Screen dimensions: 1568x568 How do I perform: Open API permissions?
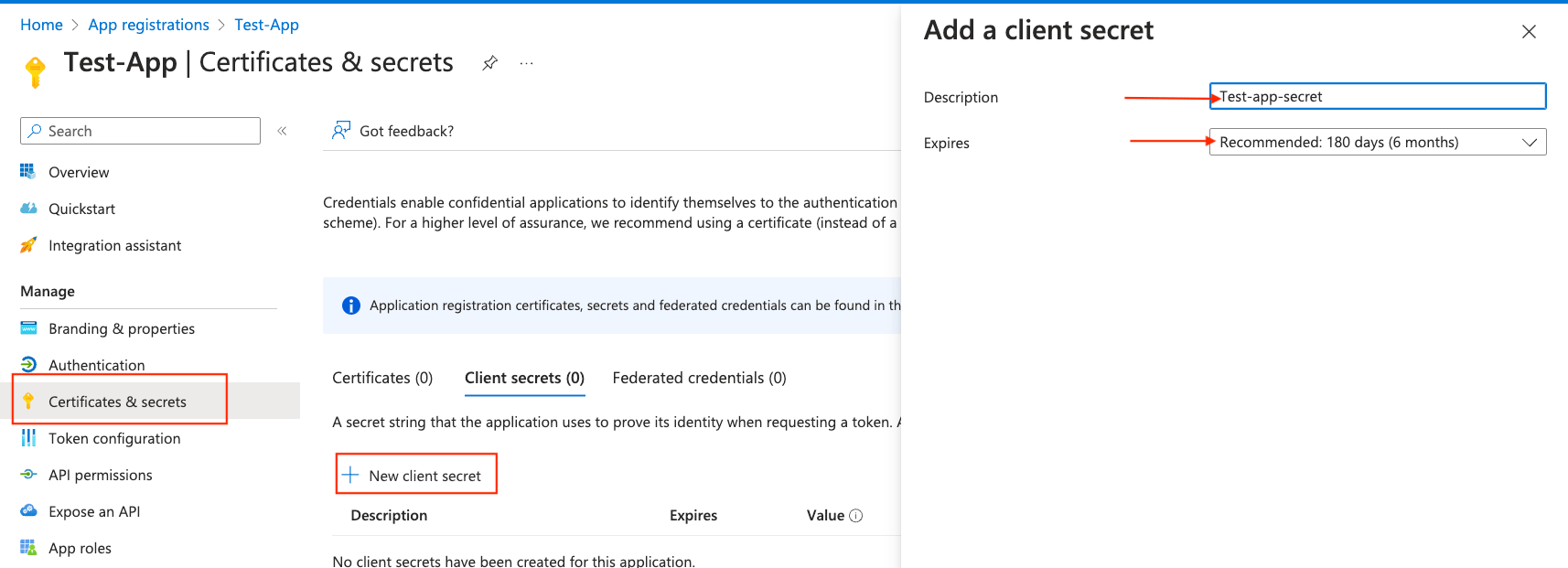pyautogui.click(x=101, y=475)
